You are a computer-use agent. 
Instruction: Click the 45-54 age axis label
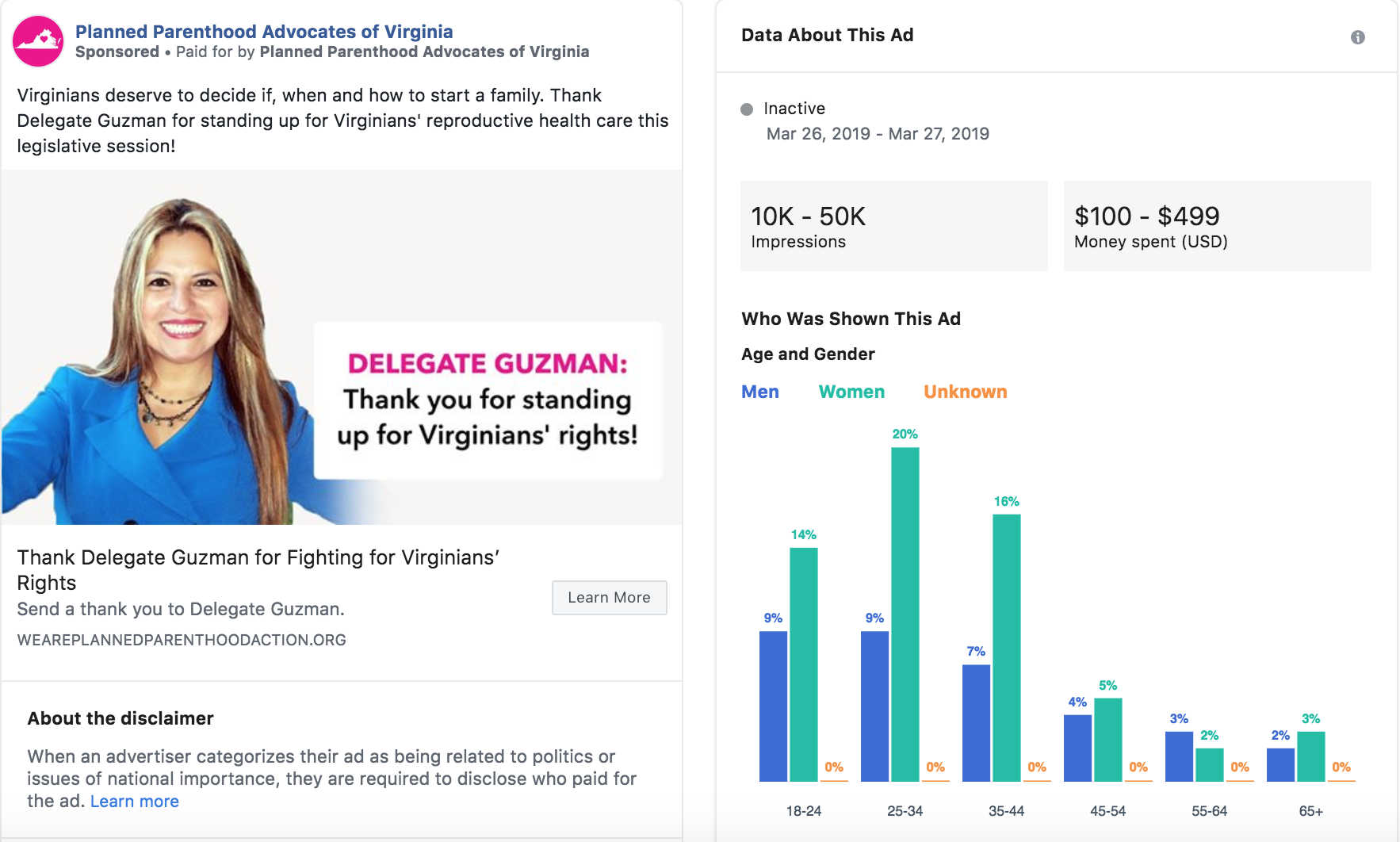(x=1107, y=811)
